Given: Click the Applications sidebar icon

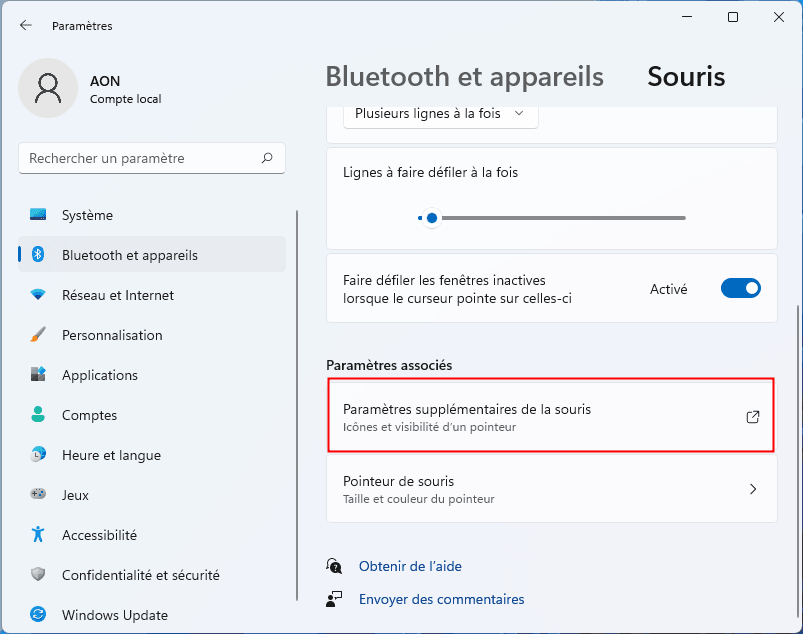Looking at the screenshot, I should (38, 375).
